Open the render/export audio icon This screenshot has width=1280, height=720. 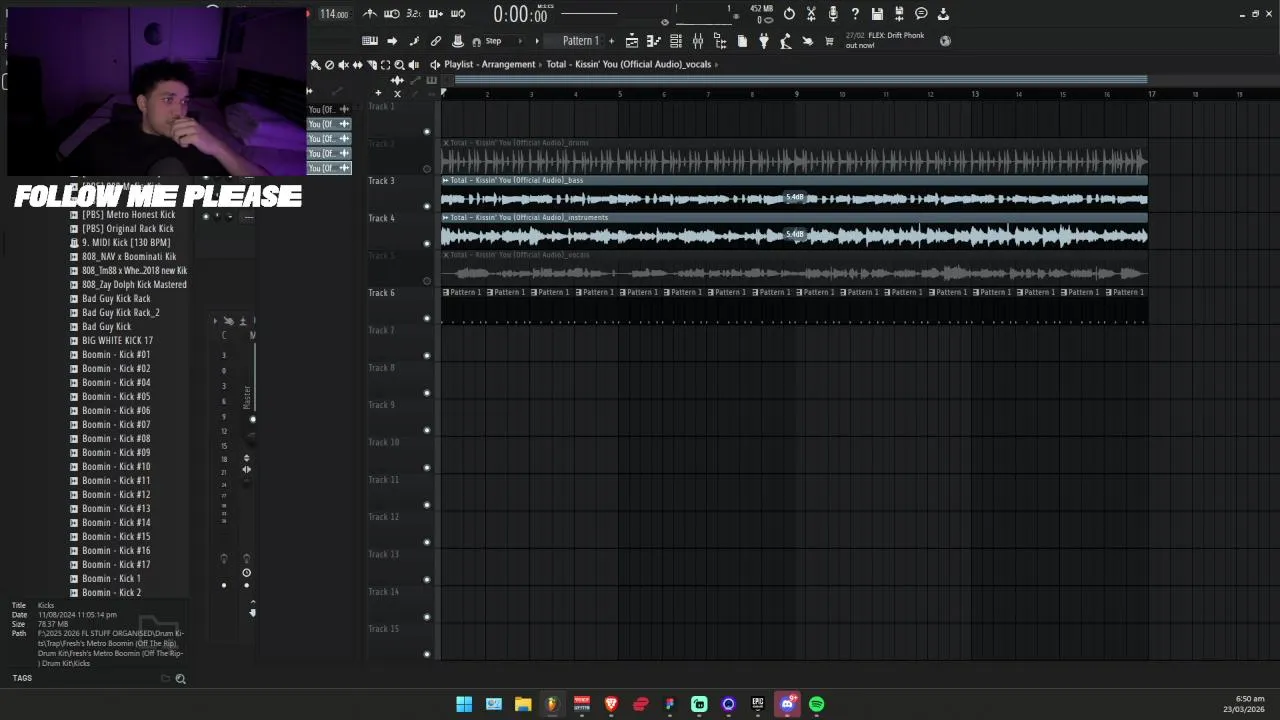(899, 14)
